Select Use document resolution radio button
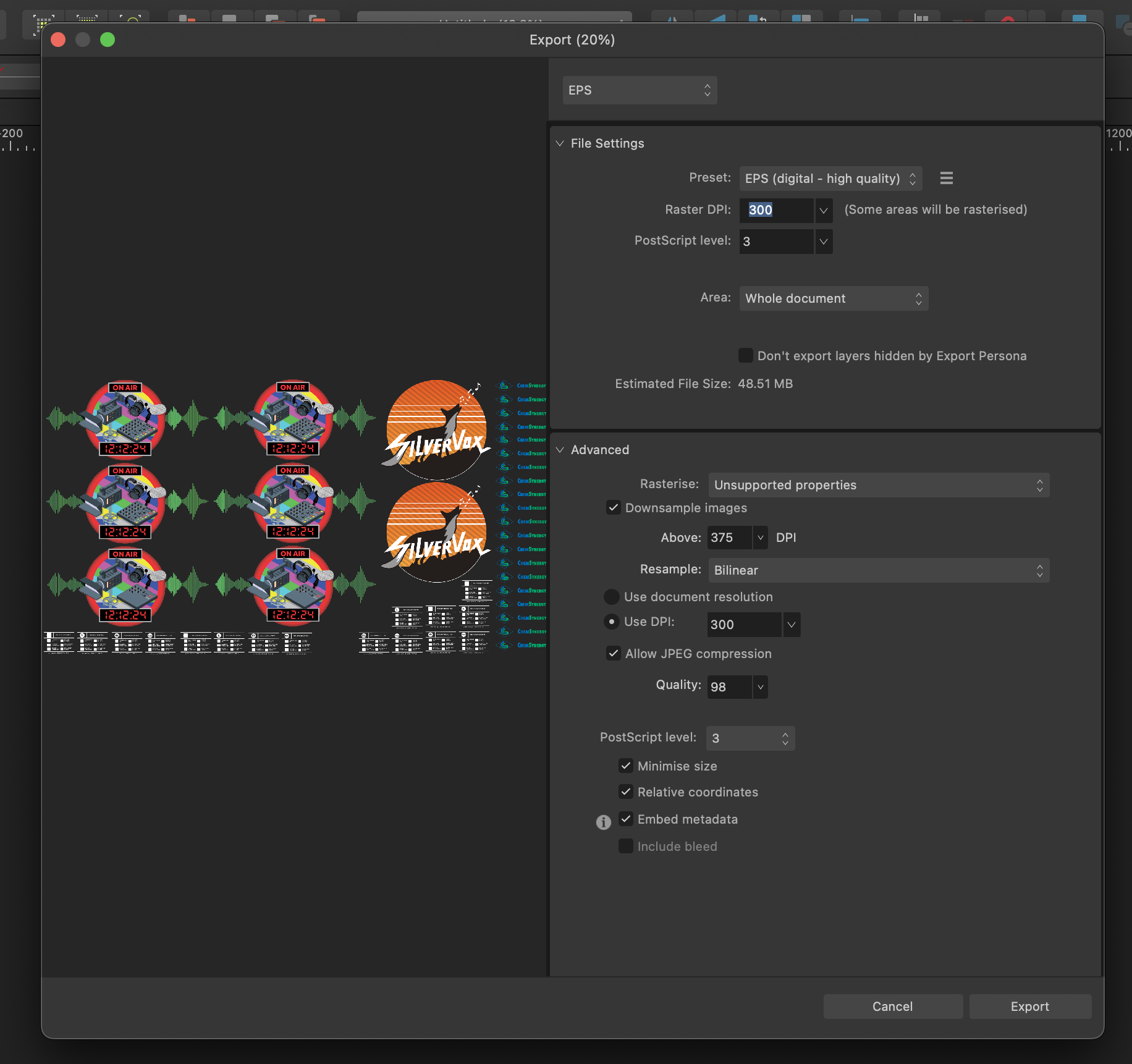 pos(612,597)
